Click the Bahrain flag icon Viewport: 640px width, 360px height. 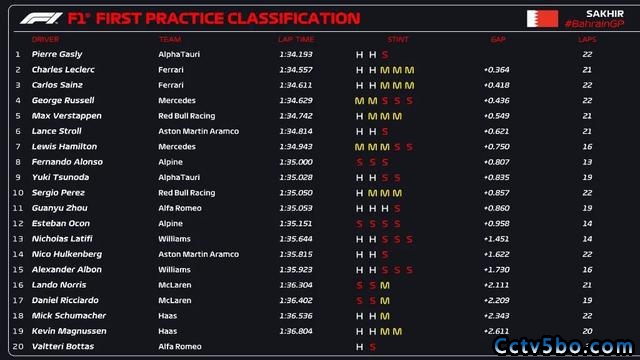tap(542, 19)
